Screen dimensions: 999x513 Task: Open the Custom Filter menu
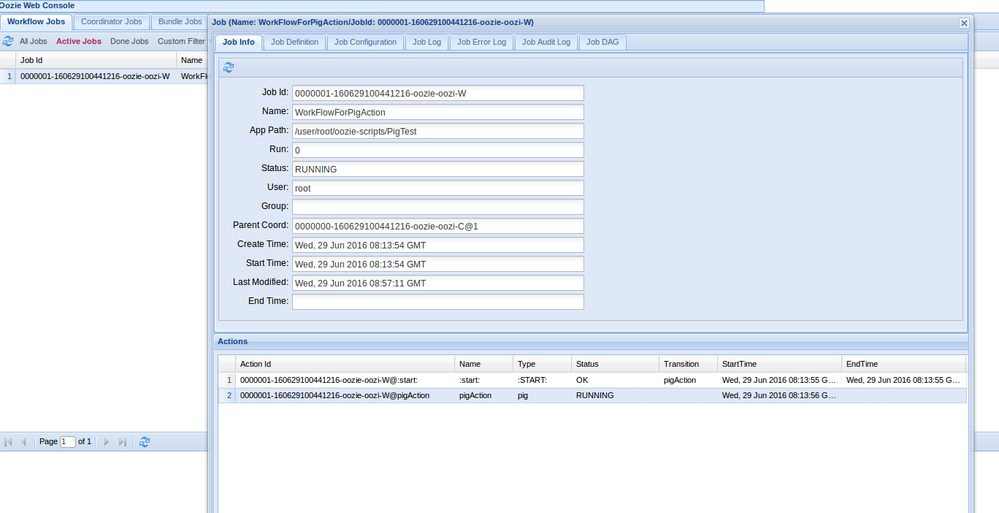(x=182, y=41)
